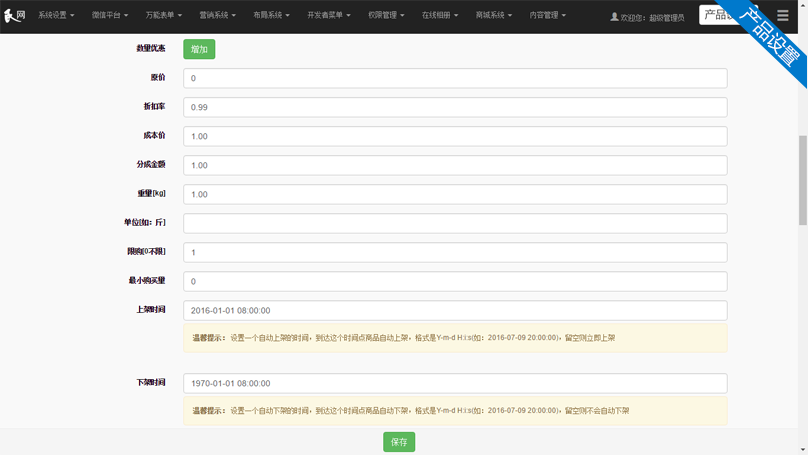Focus the 原价 input field
This screenshot has height=455, width=808.
point(455,78)
